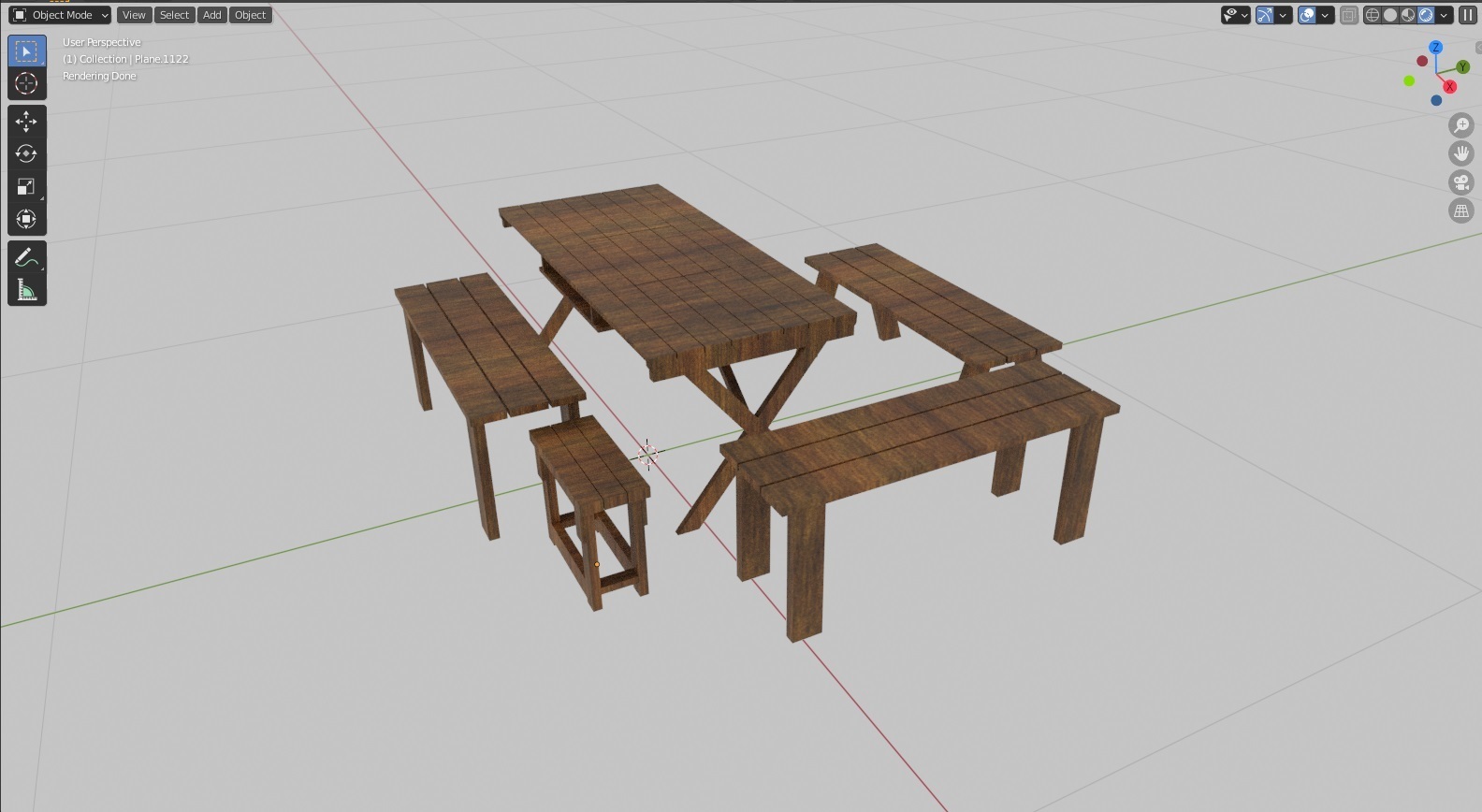
Task: Open the View menu
Action: tap(134, 15)
